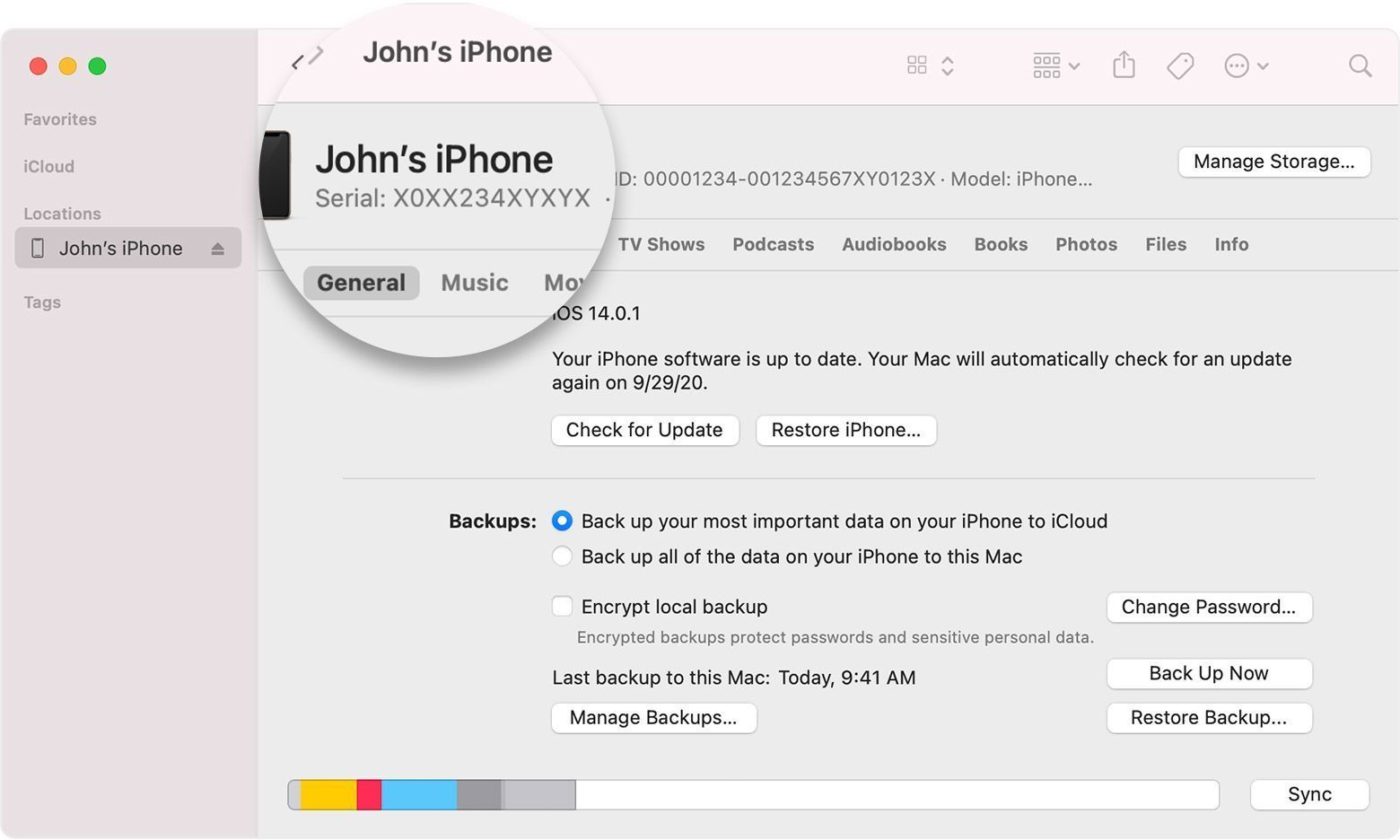Select the General tab
The height and width of the screenshot is (840, 1400).
(x=361, y=283)
